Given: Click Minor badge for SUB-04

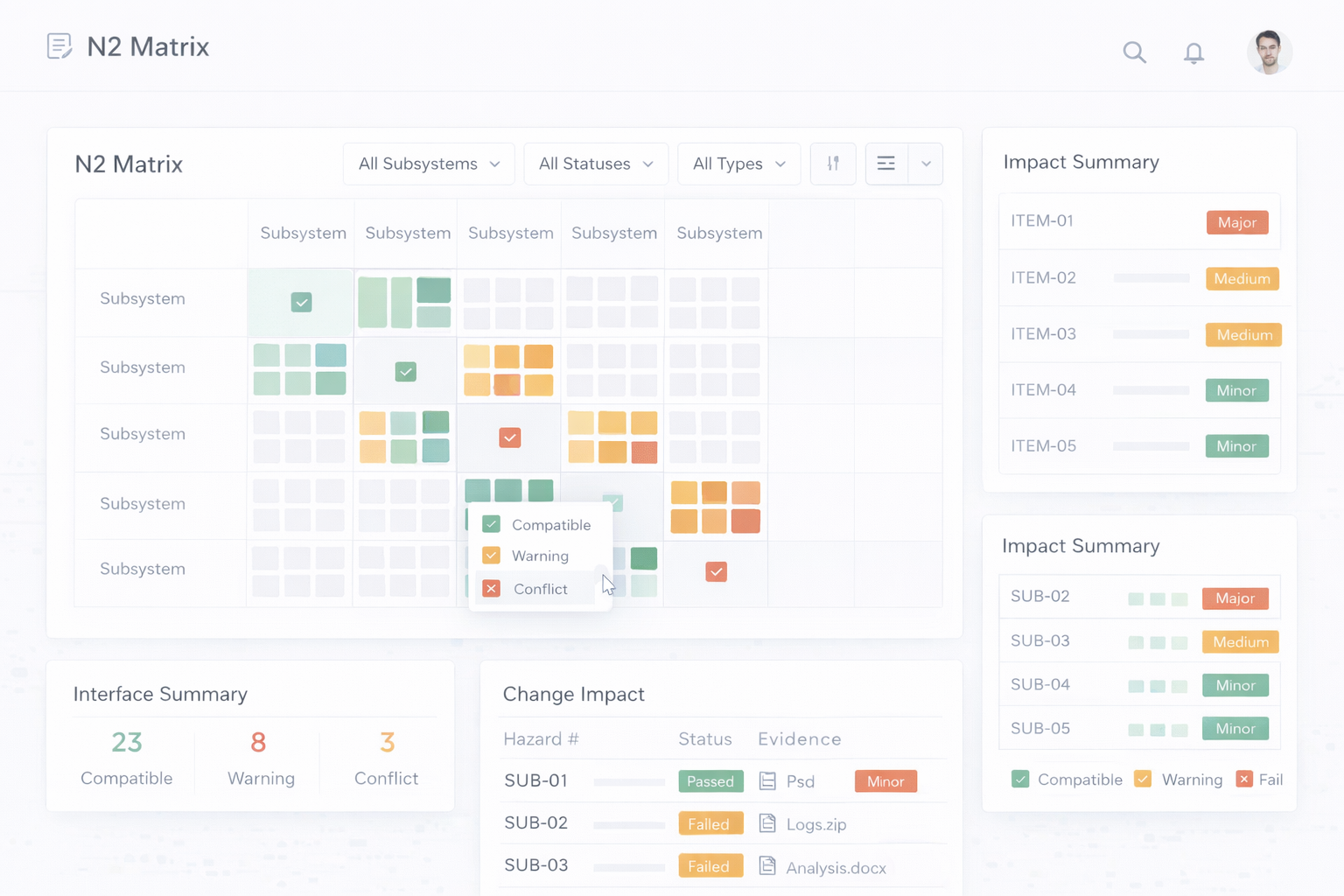Looking at the screenshot, I should pyautogui.click(x=1235, y=685).
